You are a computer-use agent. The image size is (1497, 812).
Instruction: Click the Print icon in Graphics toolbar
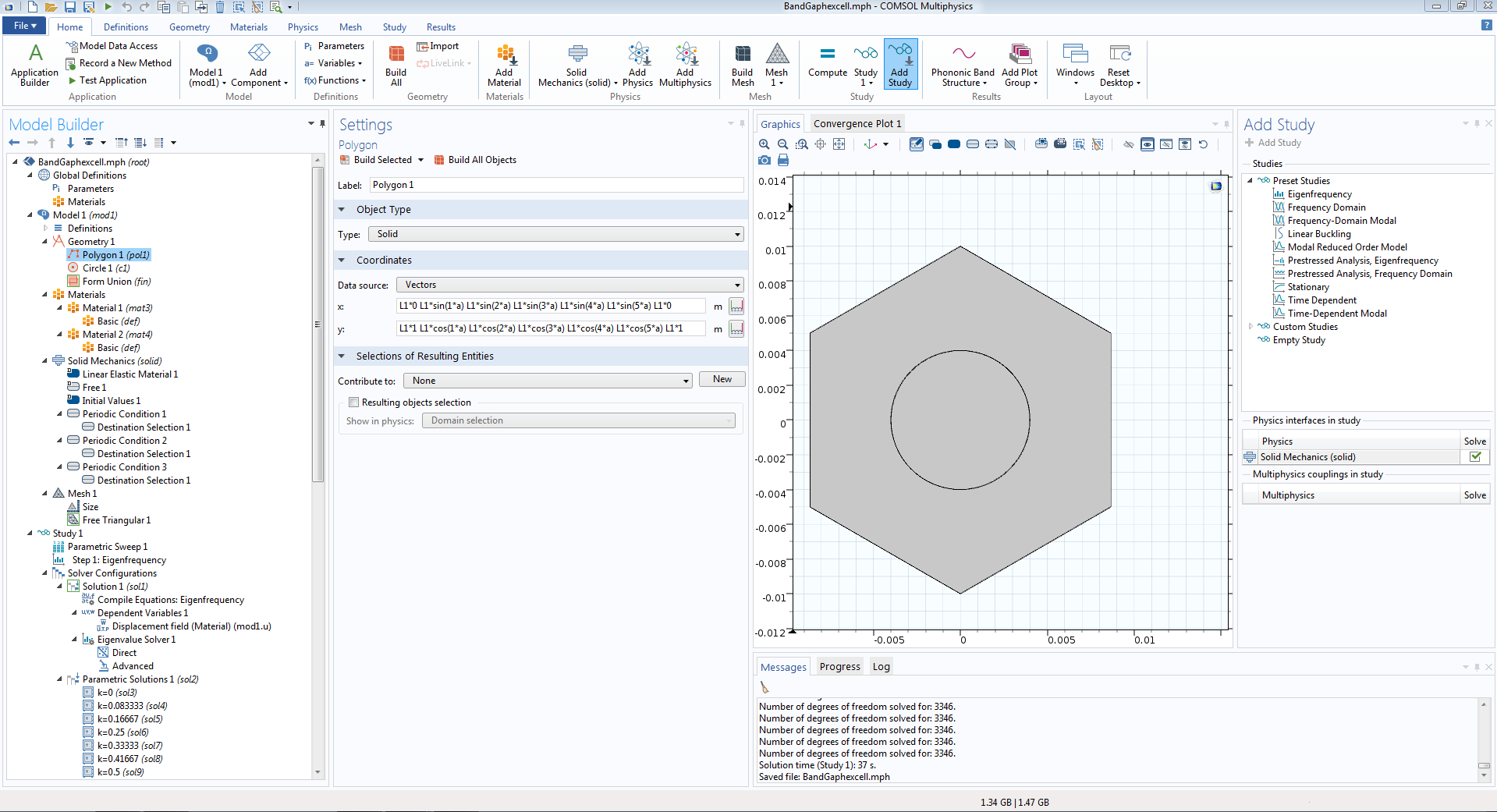[783, 160]
